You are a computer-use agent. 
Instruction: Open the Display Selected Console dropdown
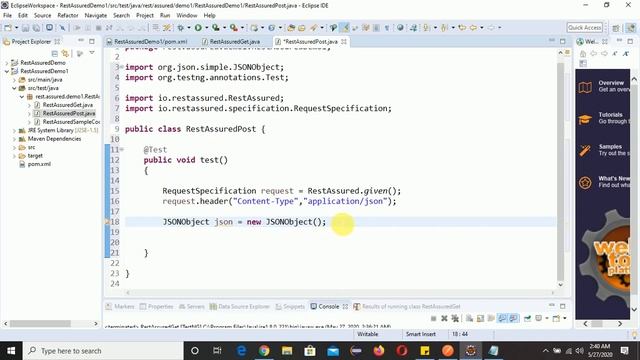[547, 318]
